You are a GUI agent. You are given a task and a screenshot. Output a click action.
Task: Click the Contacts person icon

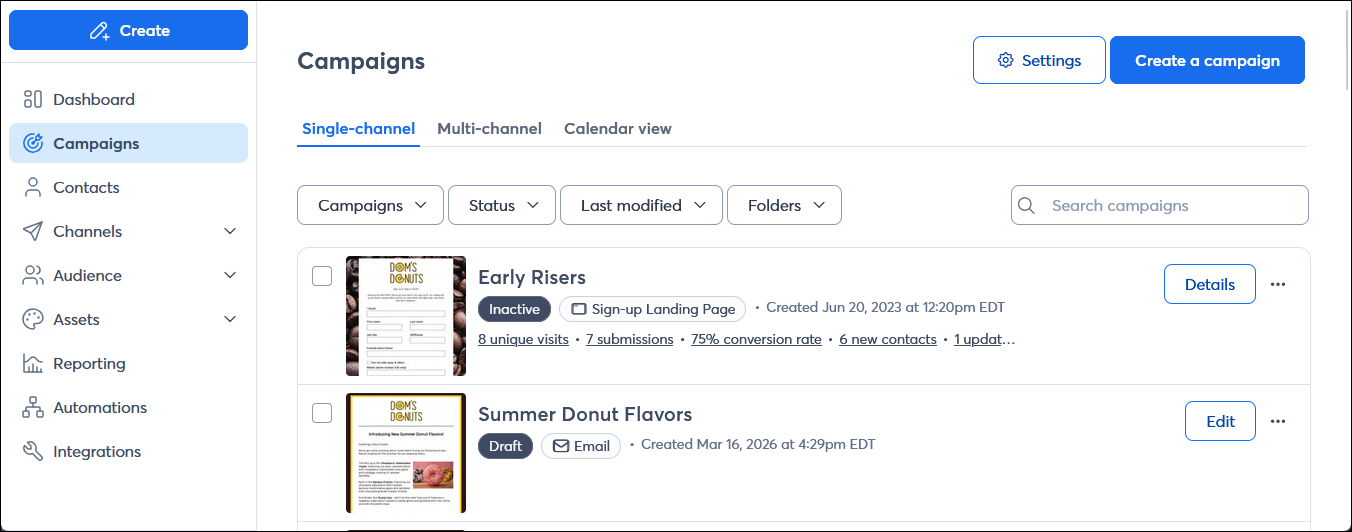33,187
